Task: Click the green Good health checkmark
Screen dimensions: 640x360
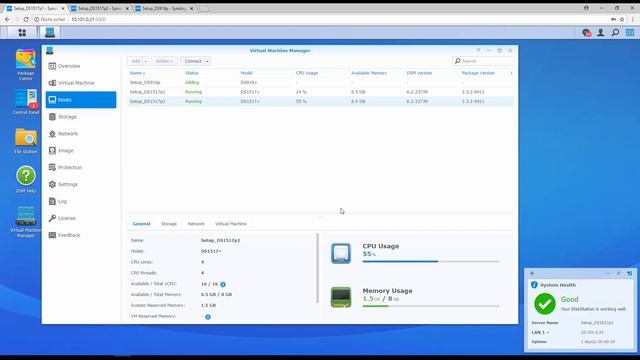Action: (544, 304)
